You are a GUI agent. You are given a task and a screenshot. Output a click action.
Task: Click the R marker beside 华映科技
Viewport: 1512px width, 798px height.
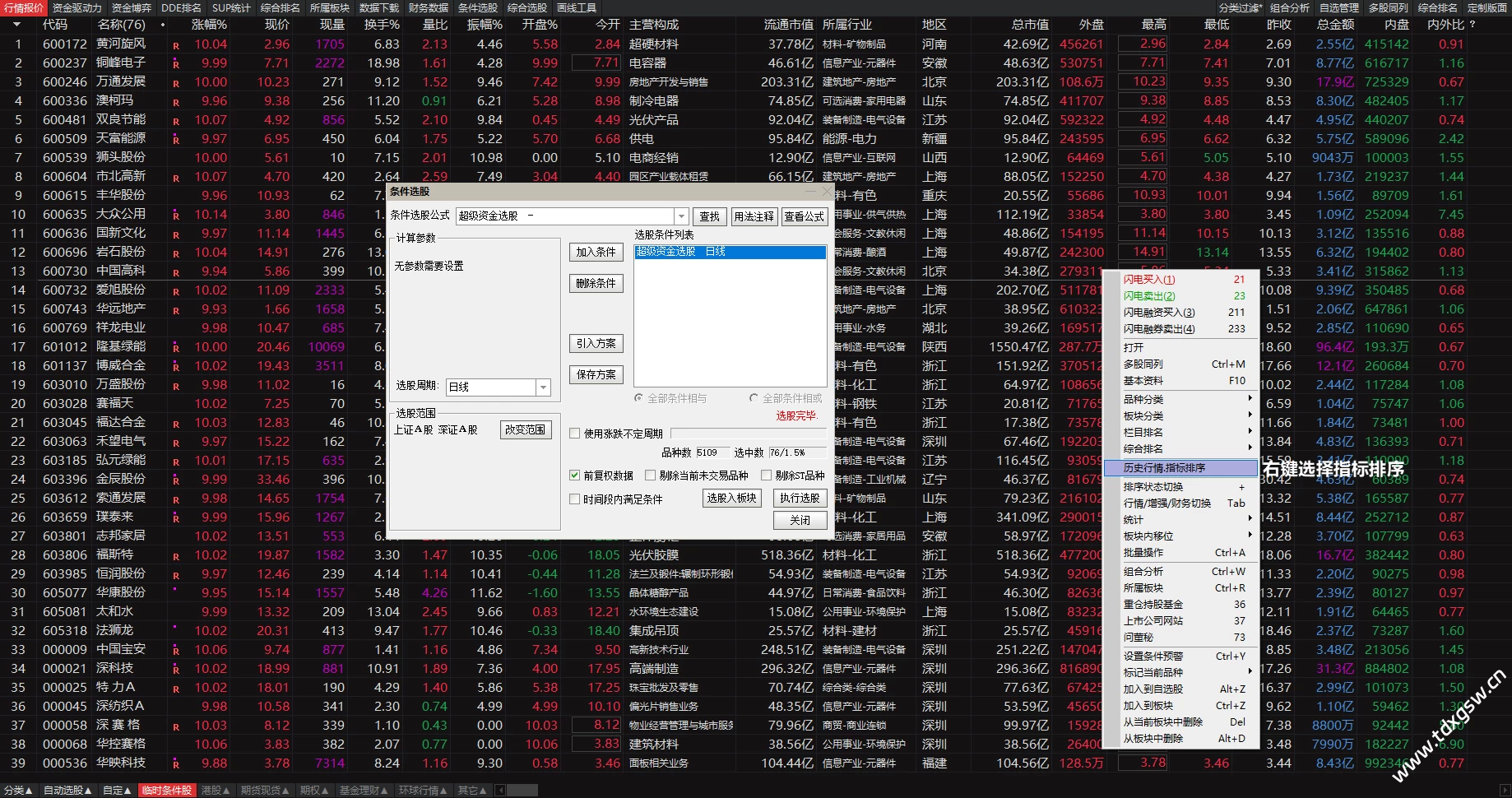pyautogui.click(x=176, y=764)
